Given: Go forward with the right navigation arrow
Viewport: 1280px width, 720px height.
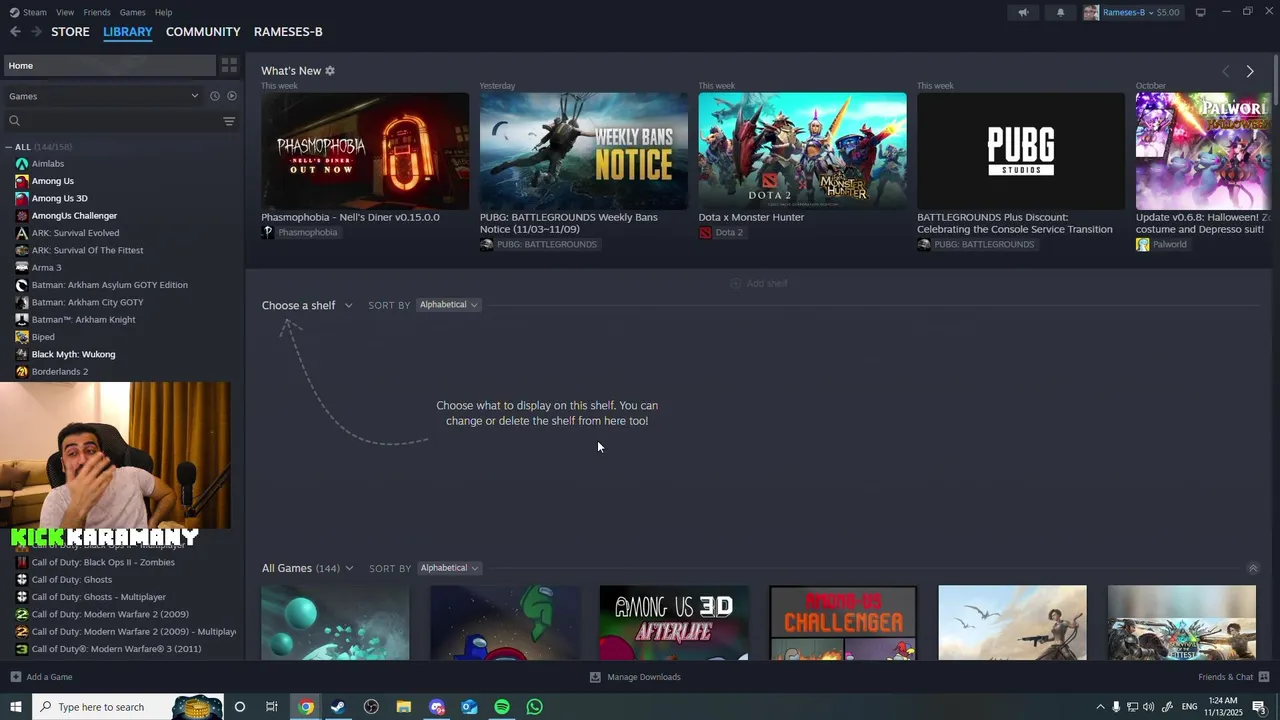Looking at the screenshot, I should point(36,32).
